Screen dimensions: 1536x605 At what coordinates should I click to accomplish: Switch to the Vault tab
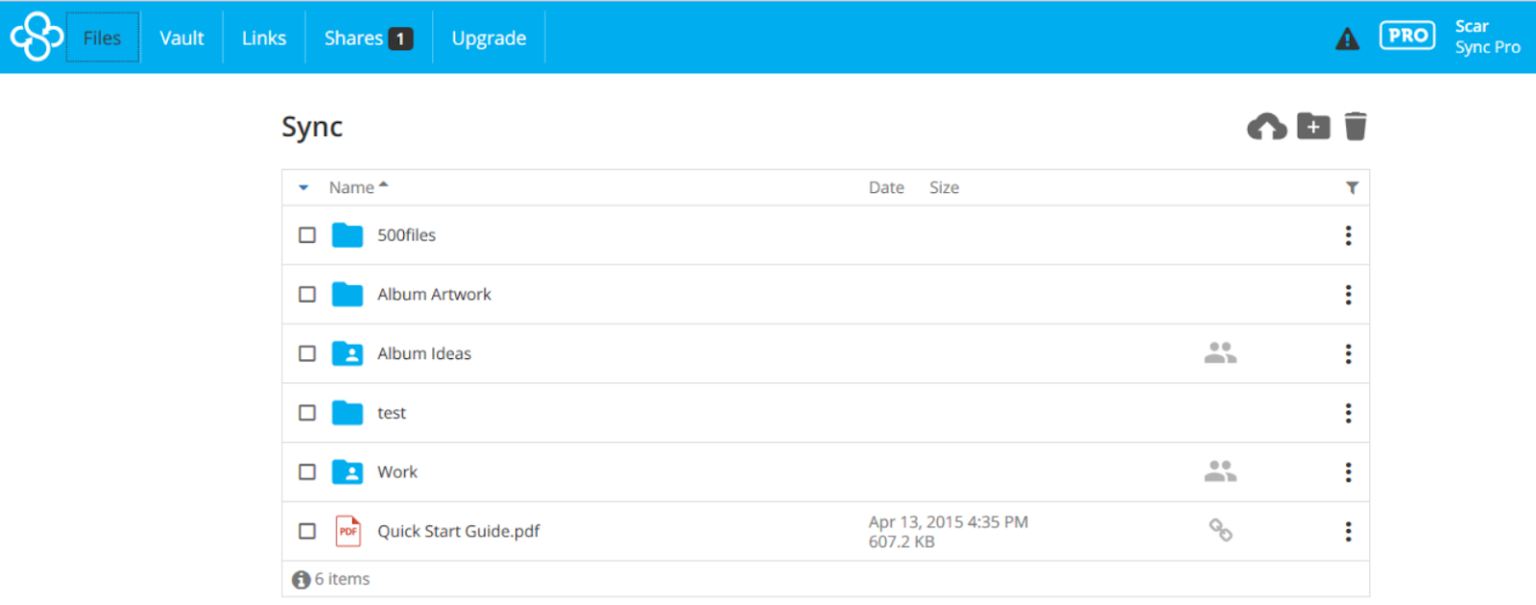tap(181, 38)
